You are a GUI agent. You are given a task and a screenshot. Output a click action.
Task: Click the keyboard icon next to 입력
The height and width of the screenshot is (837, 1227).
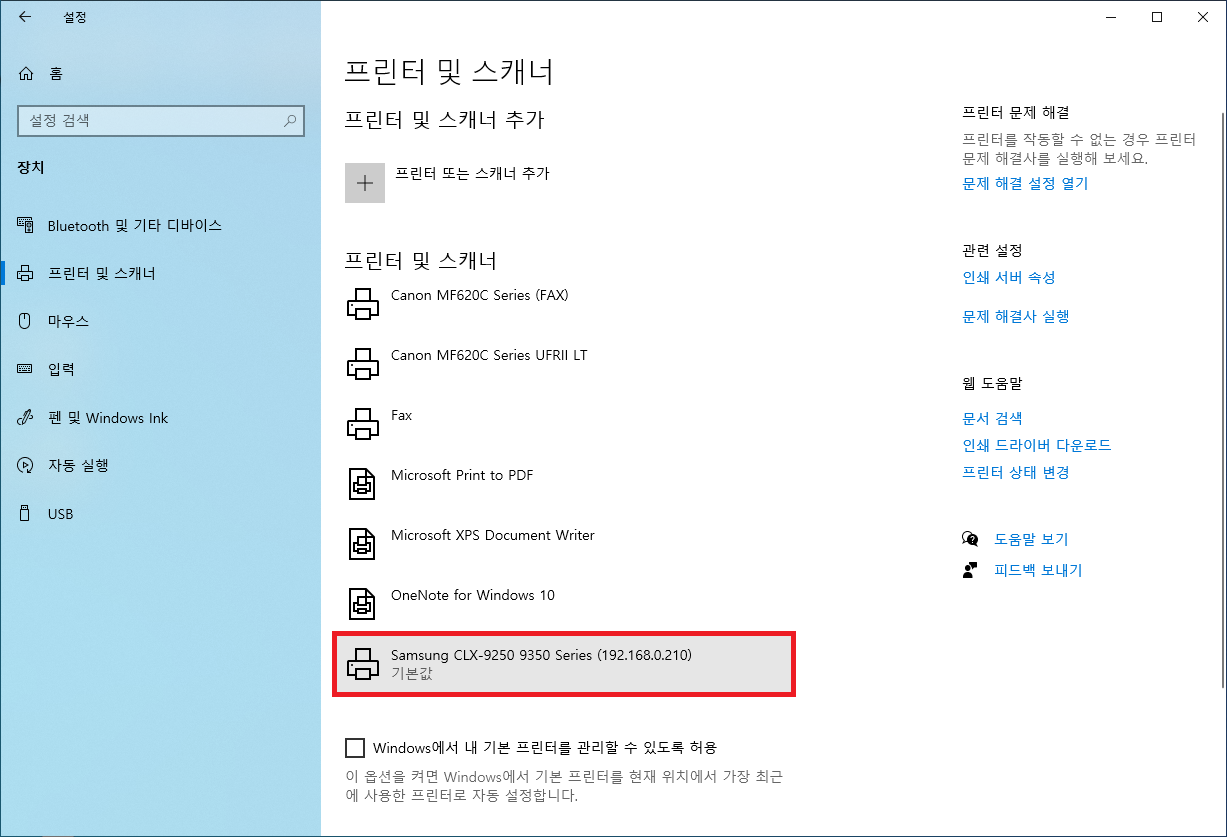(26, 369)
